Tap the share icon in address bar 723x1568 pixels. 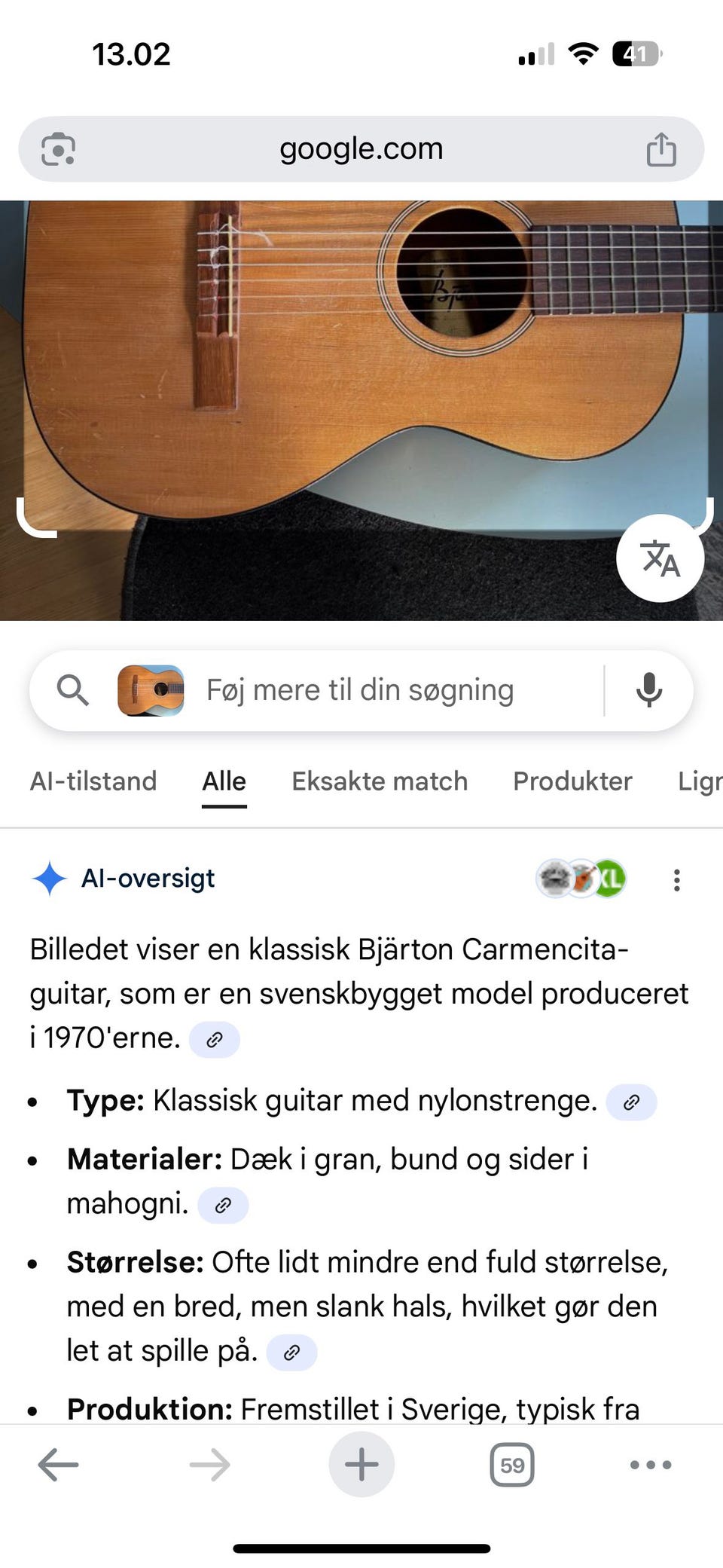pyautogui.click(x=661, y=148)
